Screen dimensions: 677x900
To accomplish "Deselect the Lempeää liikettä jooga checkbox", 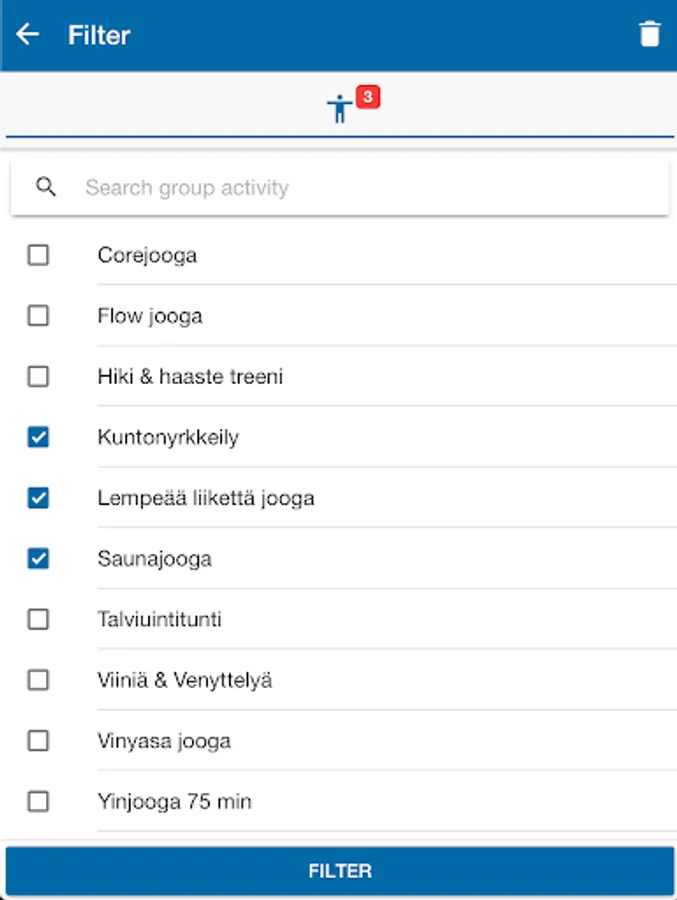I will (x=38, y=498).
